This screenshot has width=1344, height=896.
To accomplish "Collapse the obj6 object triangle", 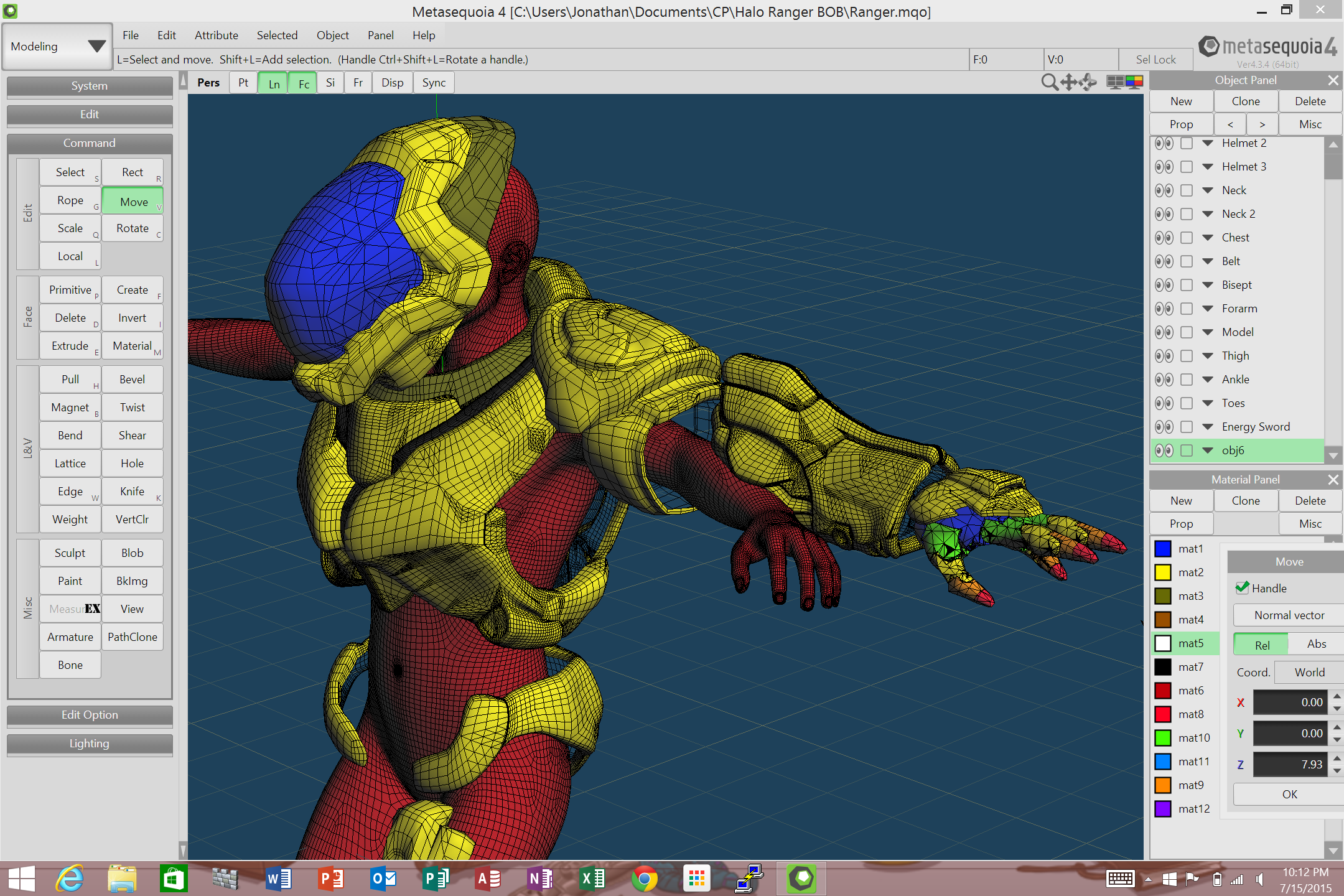I will tap(1208, 450).
